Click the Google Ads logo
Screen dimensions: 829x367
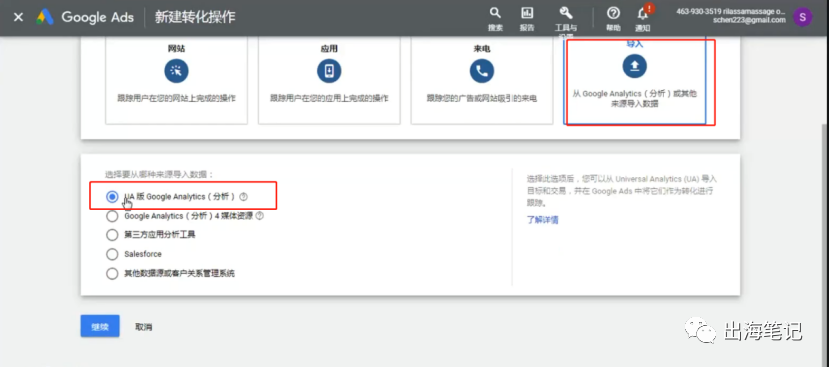click(x=85, y=17)
